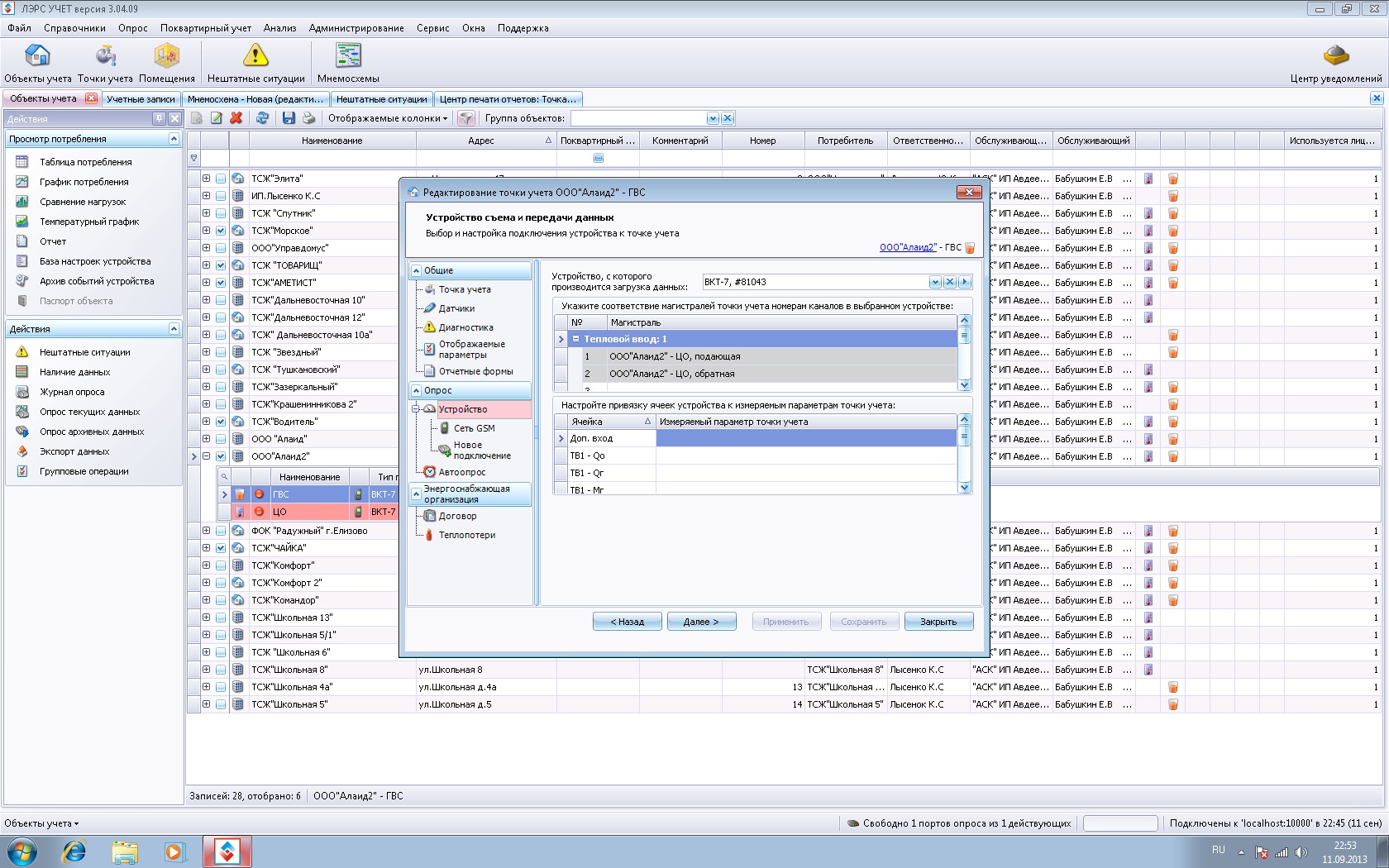Refresh the objects list

pyautogui.click(x=262, y=118)
